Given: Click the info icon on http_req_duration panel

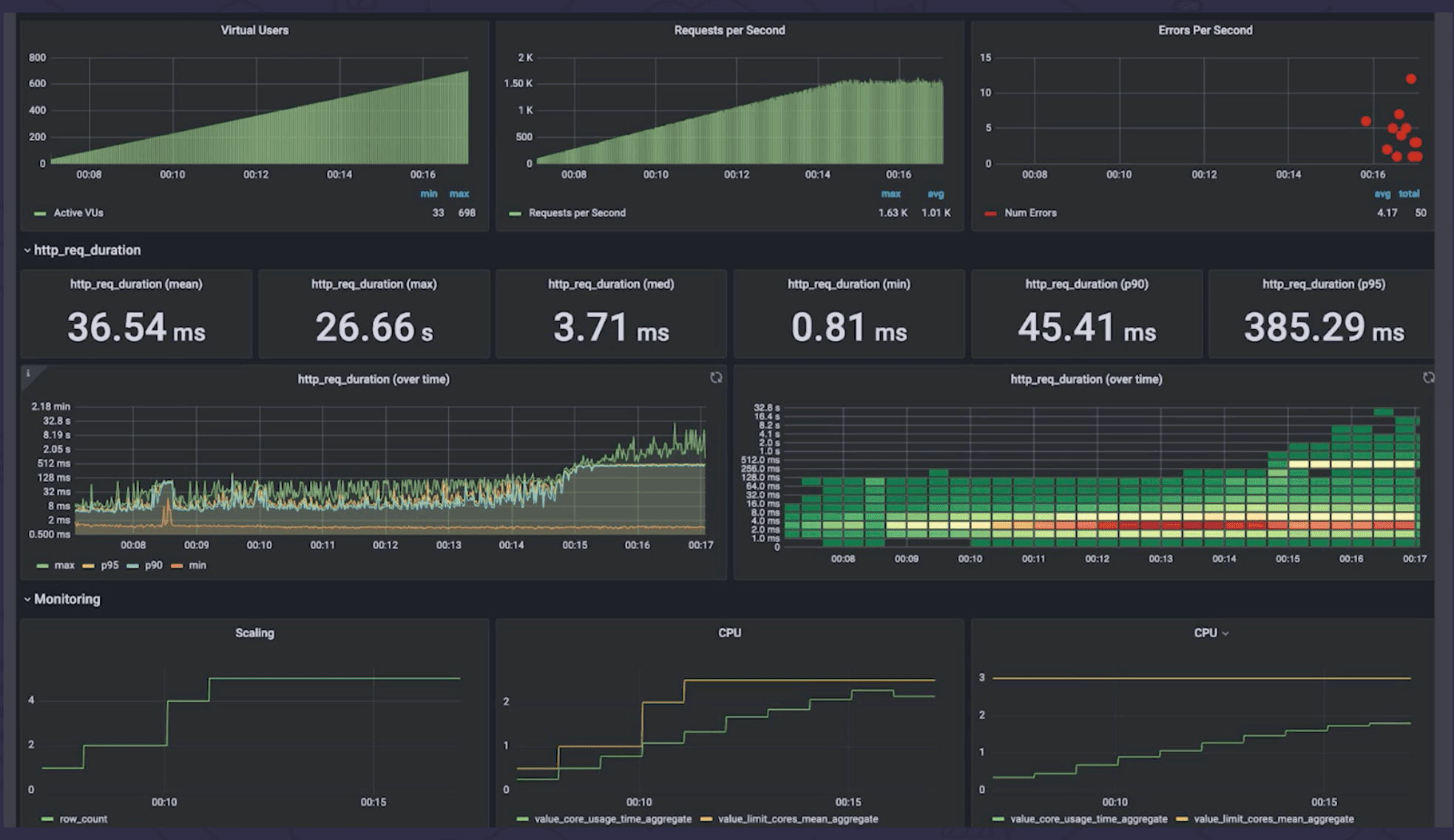Looking at the screenshot, I should point(29,373).
